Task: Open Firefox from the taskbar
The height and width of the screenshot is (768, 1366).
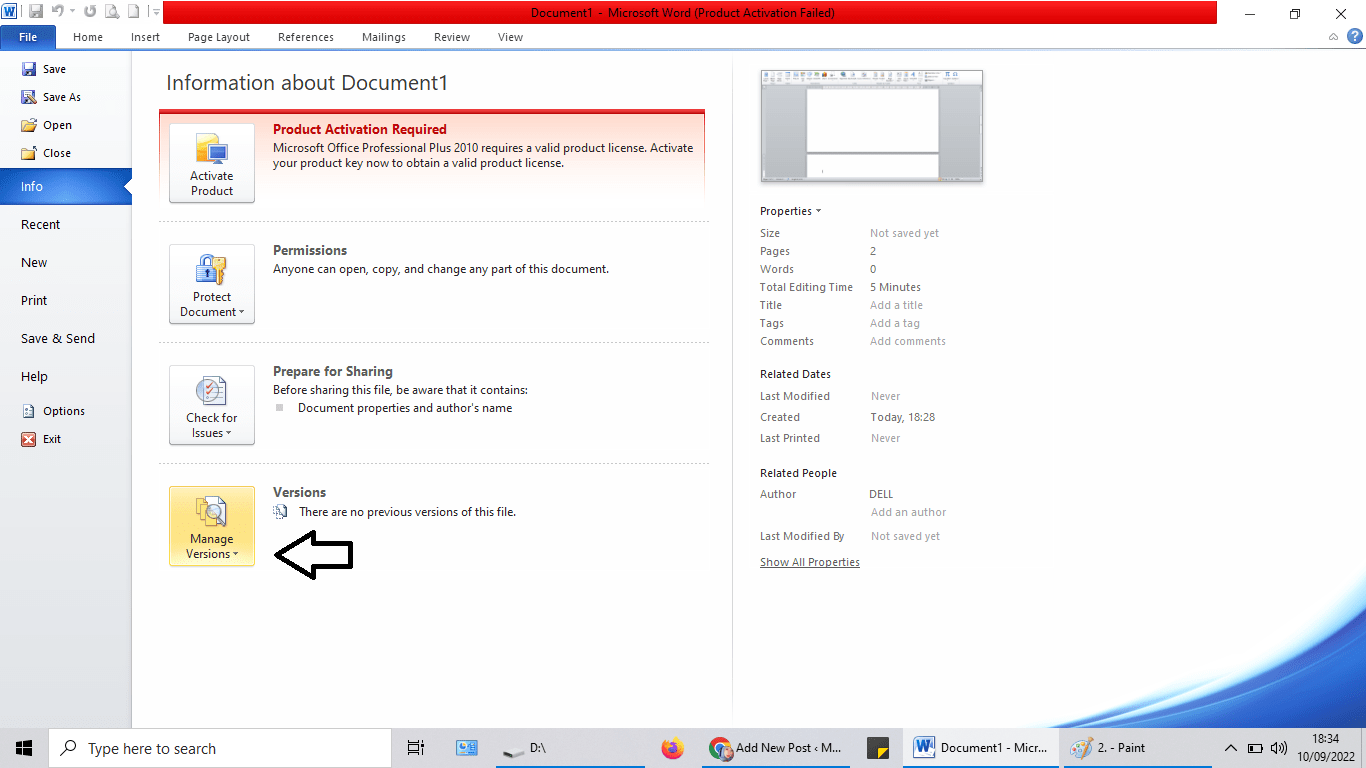Action: 673,748
